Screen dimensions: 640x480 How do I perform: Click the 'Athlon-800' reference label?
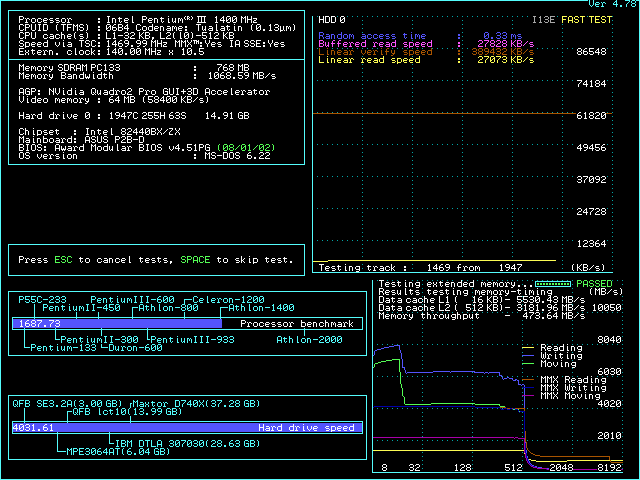[169, 308]
